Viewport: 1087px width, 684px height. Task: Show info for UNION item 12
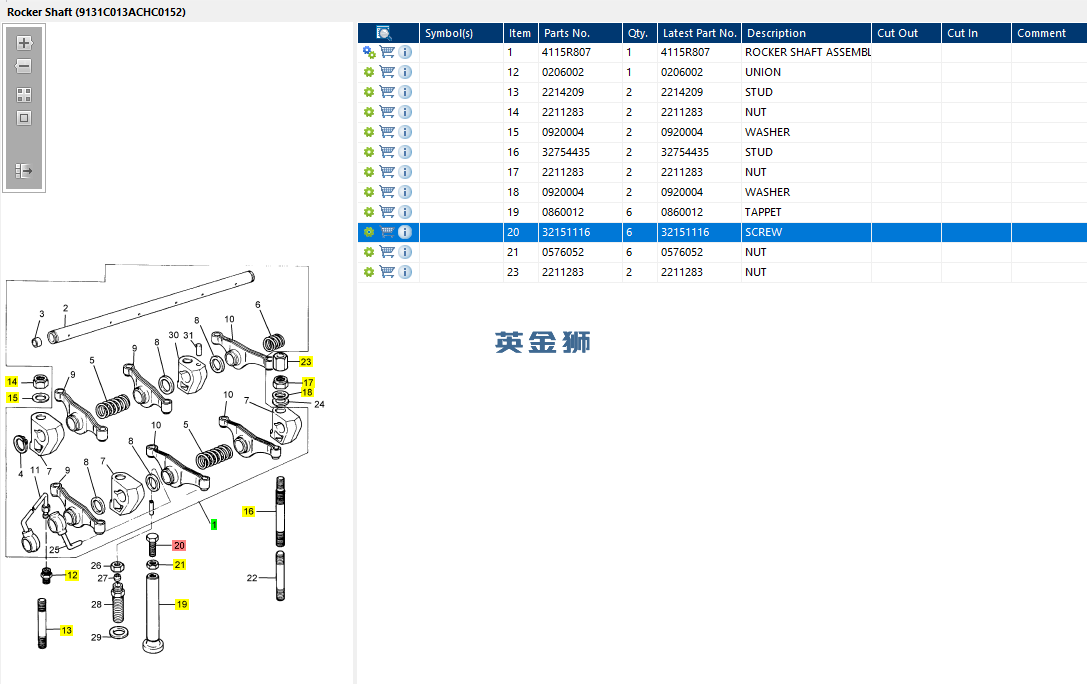pos(406,72)
